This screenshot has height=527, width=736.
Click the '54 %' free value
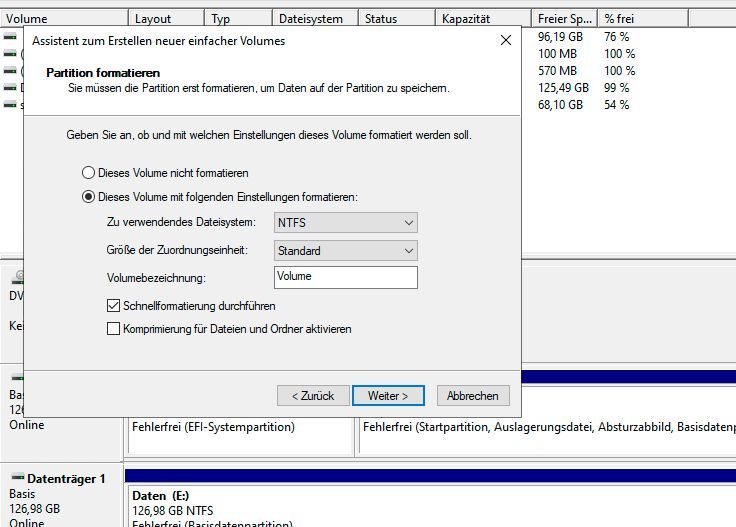616,105
